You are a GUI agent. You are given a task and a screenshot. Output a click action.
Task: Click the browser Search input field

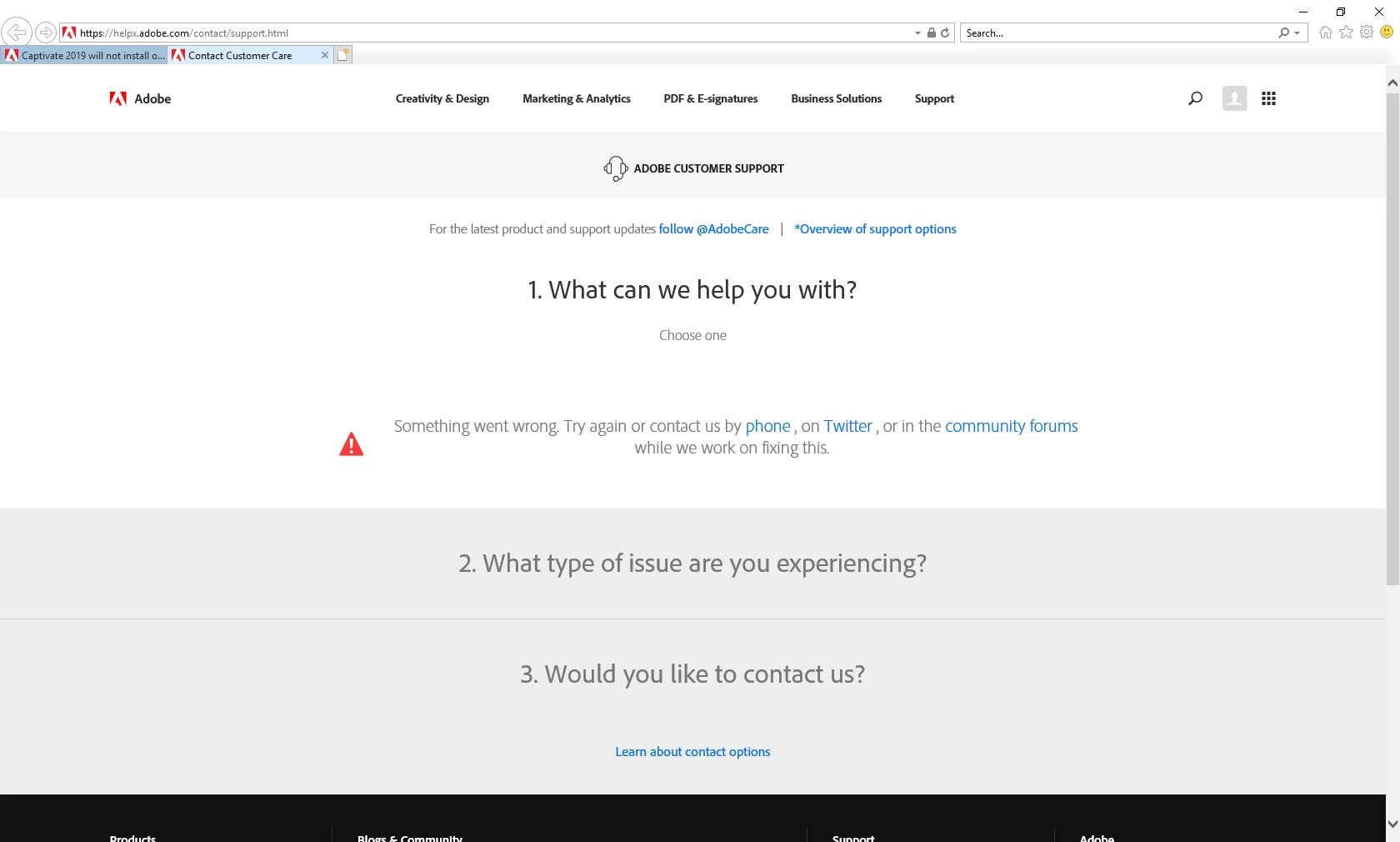click(1118, 33)
